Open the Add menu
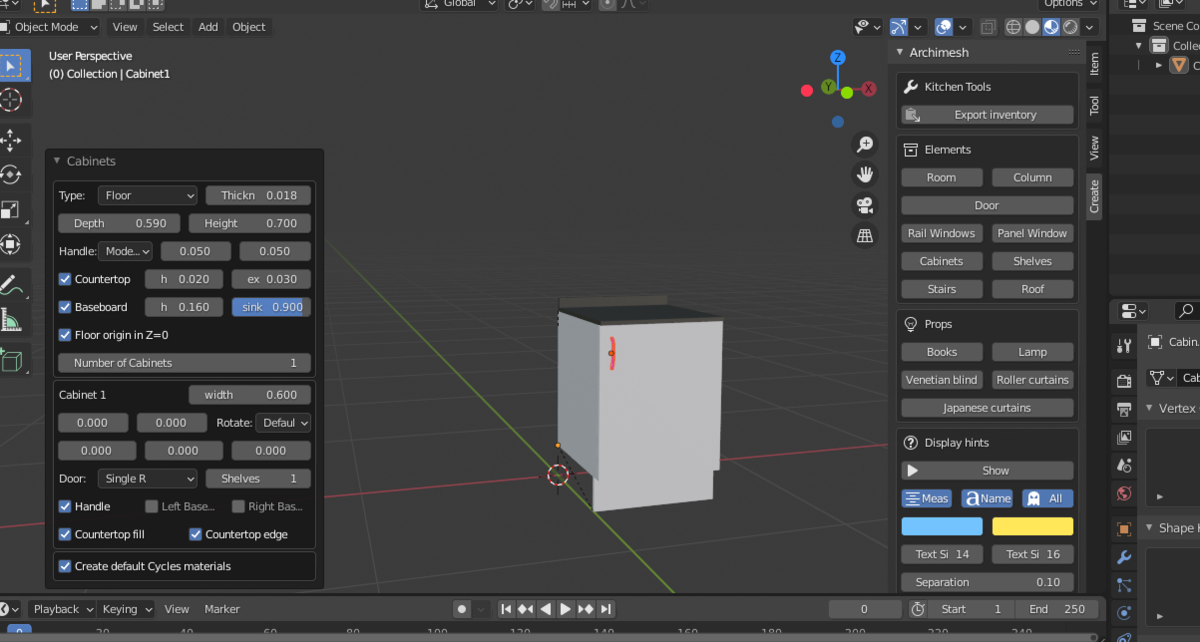Viewport: 1200px width, 642px height. click(208, 27)
